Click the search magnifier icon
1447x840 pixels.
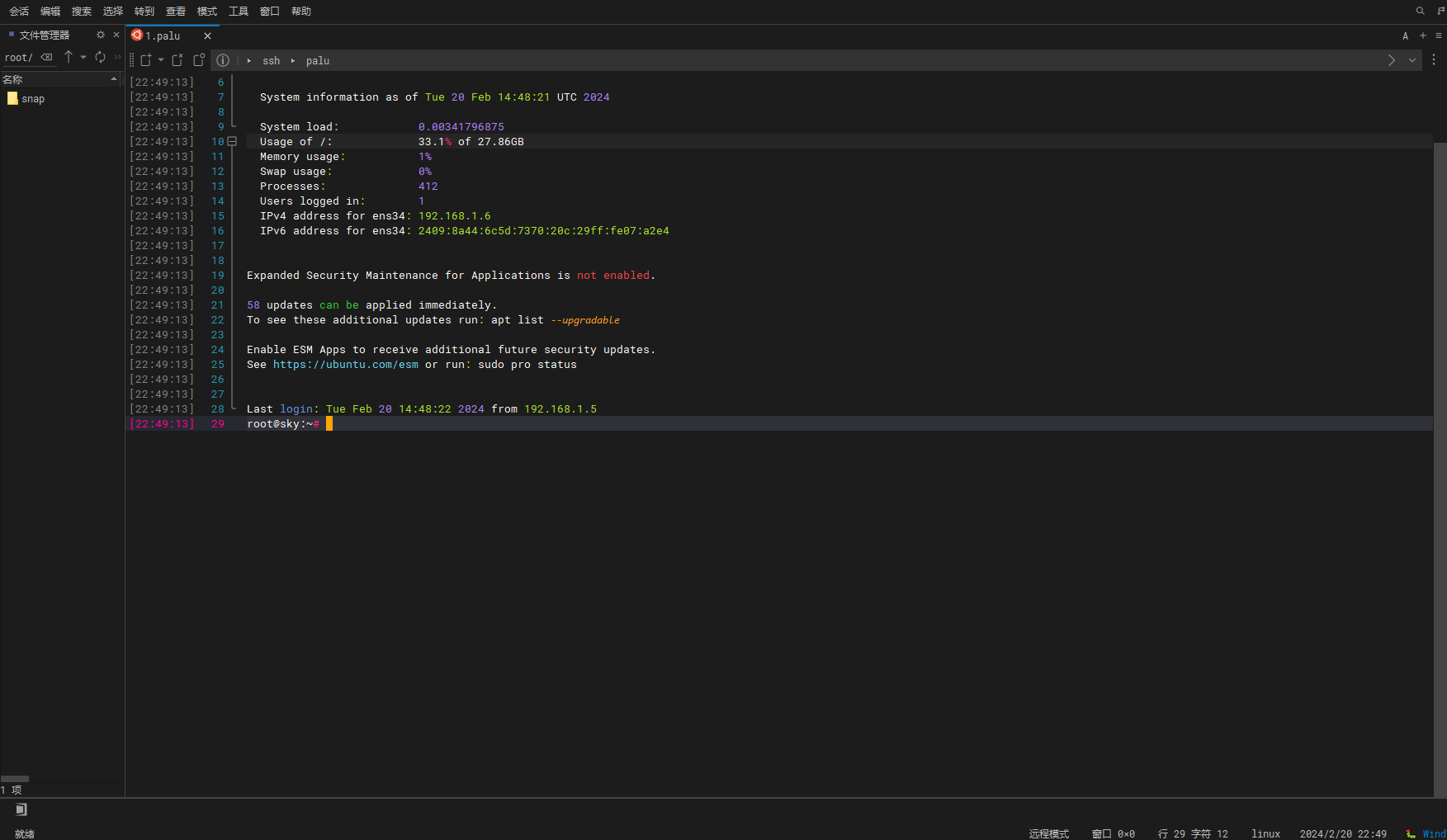(x=1420, y=11)
